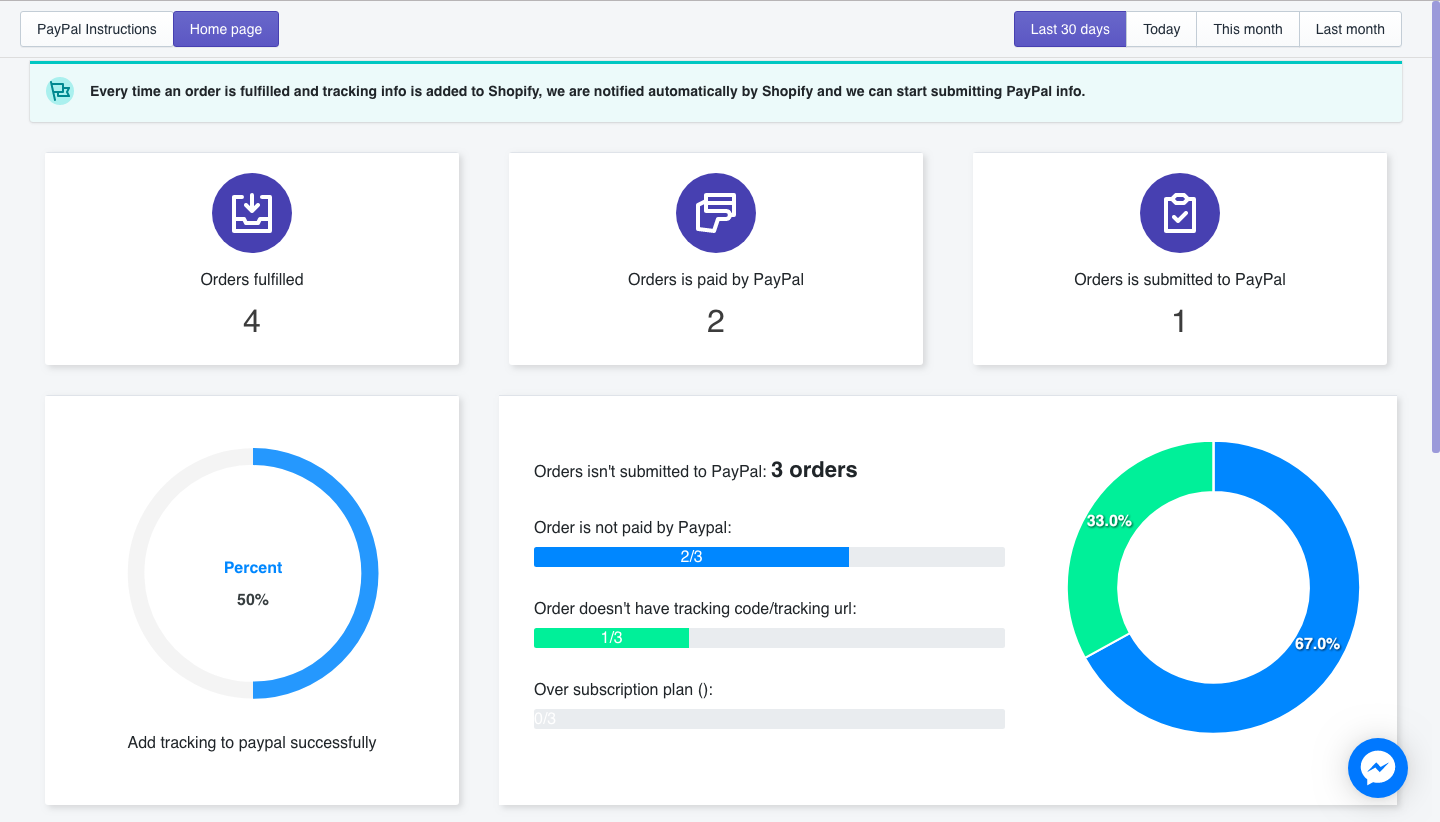The image size is (1440, 822).
Task: Click the green 1/3 tracking code progress bar
Action: coord(611,638)
